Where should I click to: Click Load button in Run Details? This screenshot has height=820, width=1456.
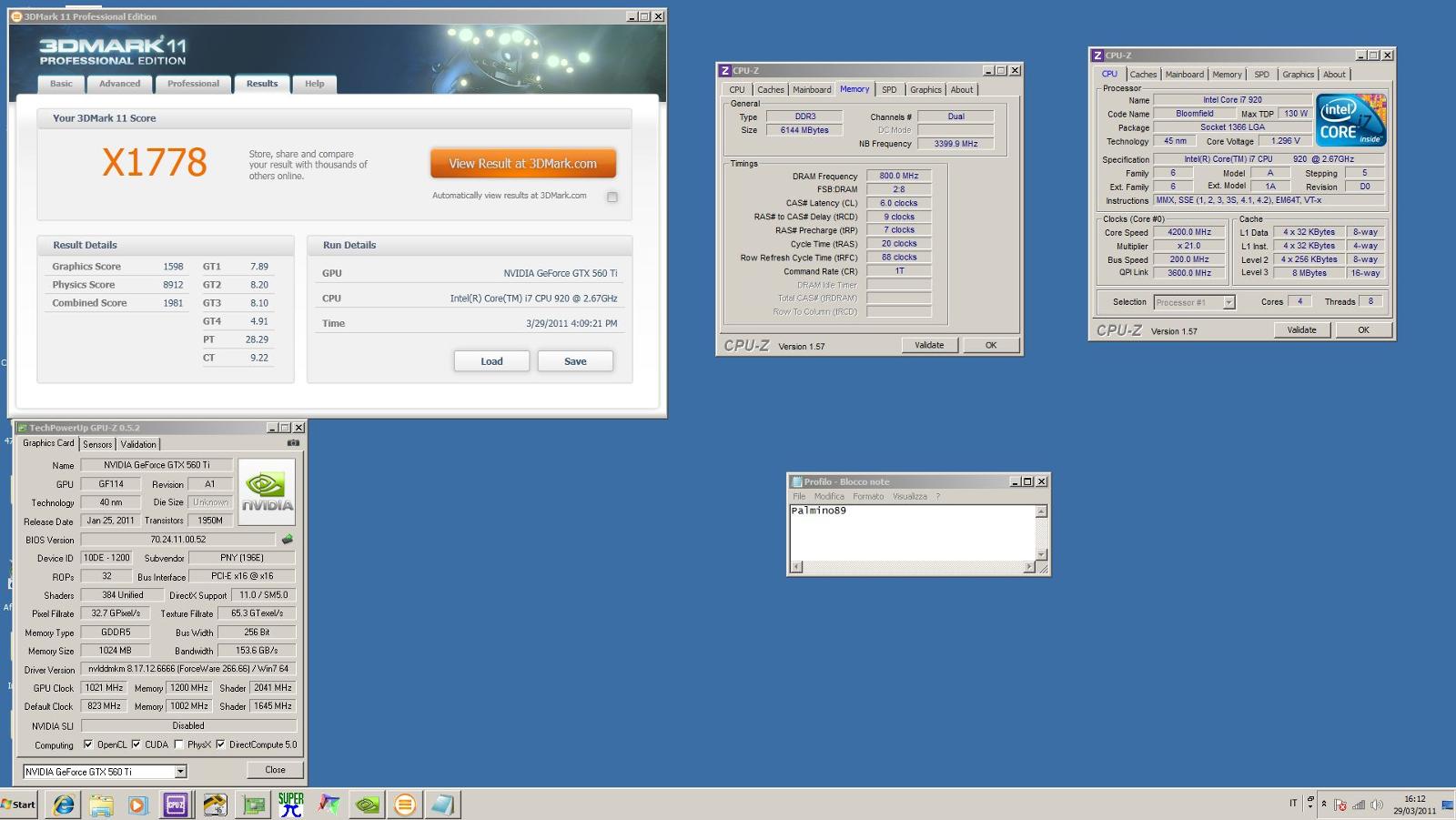click(491, 361)
